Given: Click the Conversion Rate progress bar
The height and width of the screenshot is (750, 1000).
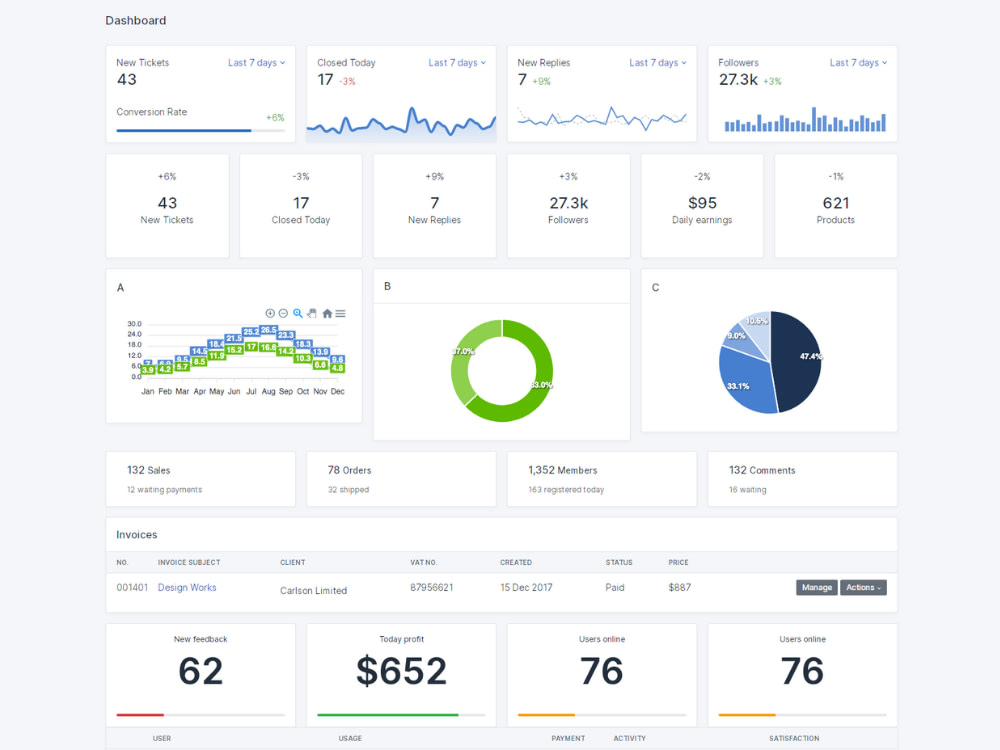Looking at the screenshot, I should [200, 131].
